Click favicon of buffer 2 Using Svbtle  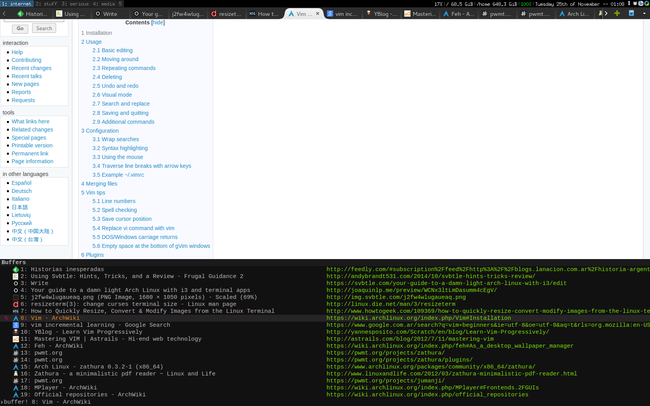coord(16,277)
